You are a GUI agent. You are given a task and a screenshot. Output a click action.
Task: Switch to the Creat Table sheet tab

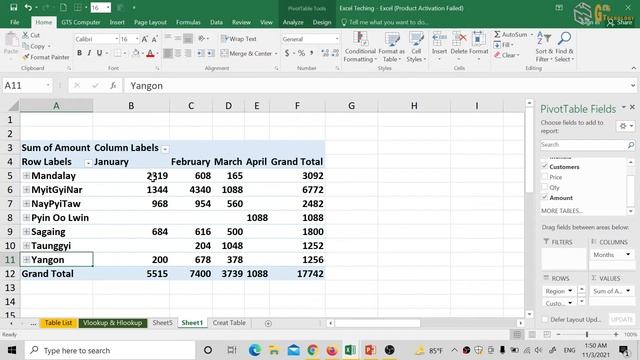(229, 323)
